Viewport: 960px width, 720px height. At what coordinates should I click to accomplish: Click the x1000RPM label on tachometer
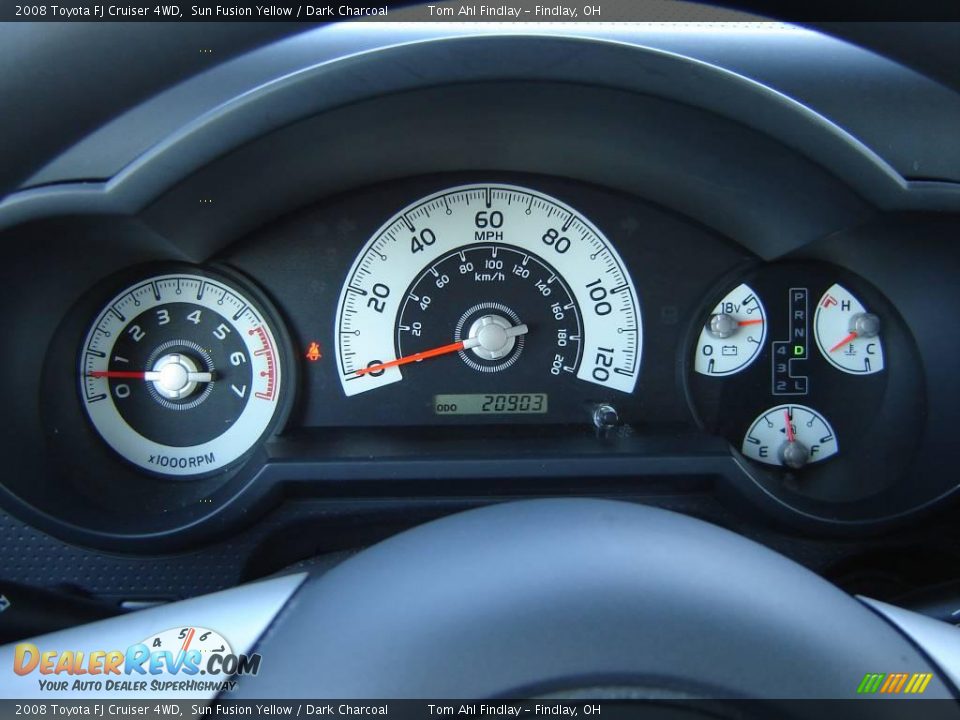pos(181,459)
